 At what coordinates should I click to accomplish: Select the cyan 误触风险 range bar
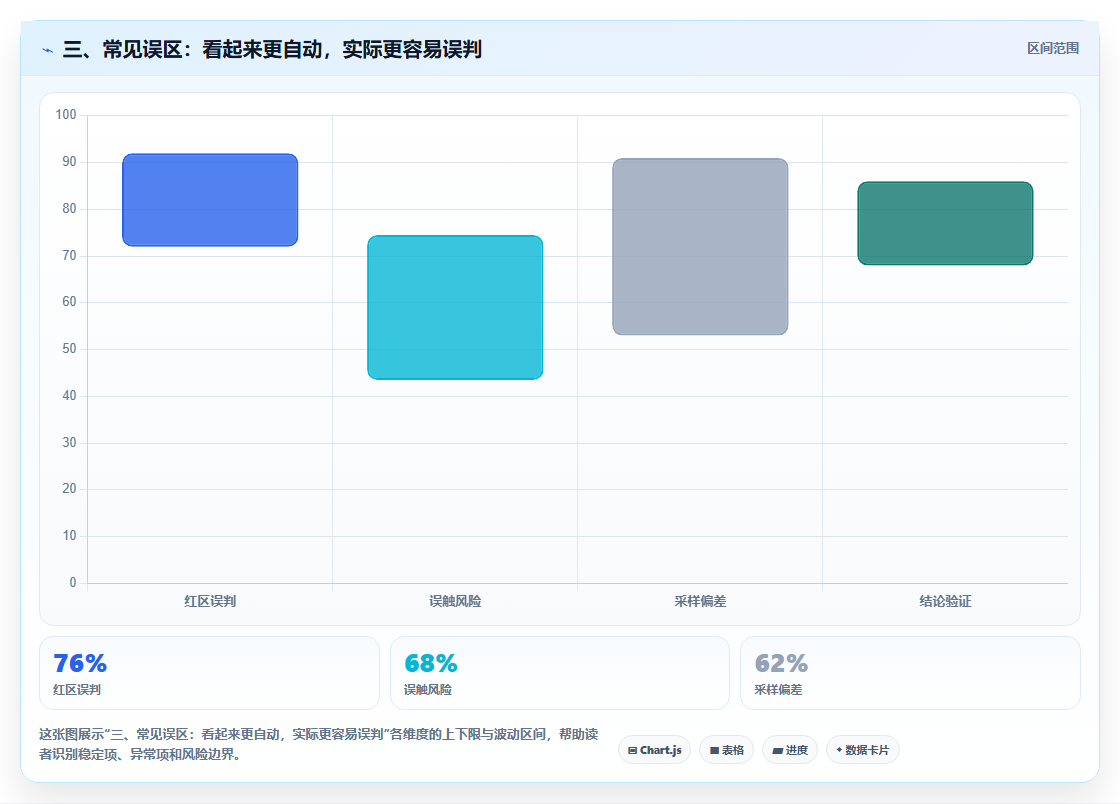point(455,307)
